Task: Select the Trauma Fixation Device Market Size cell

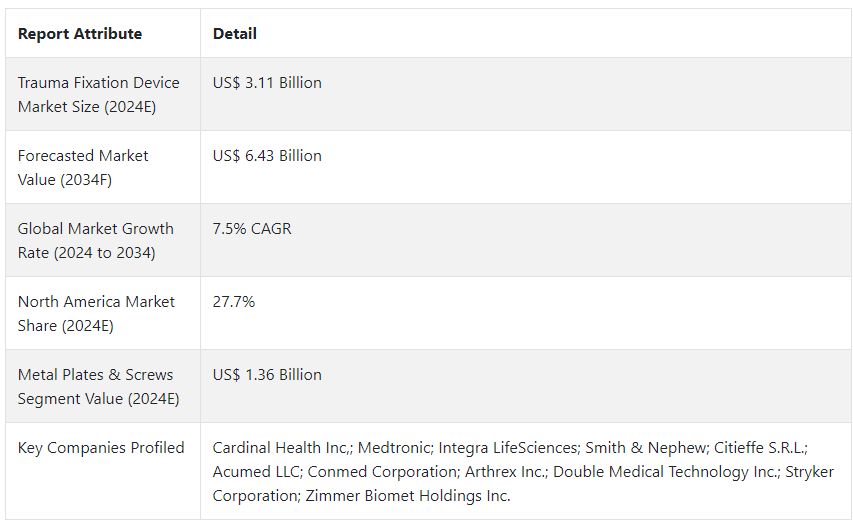Action: pos(103,94)
